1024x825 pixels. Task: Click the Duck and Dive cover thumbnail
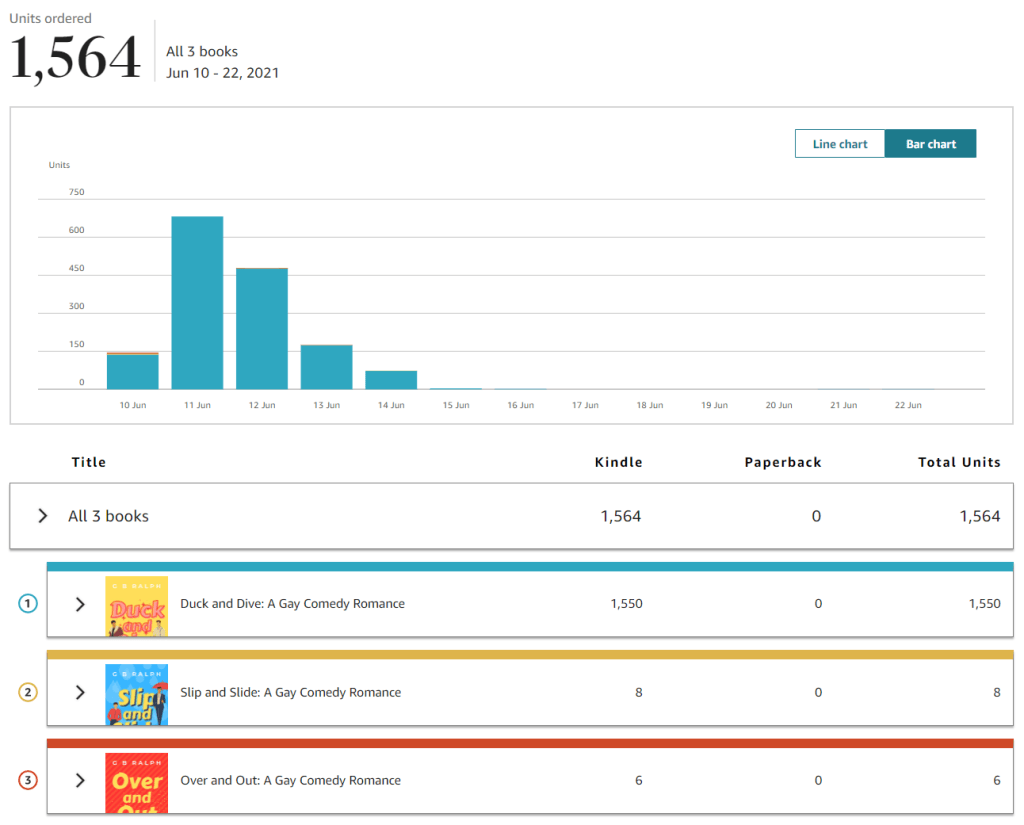[136, 606]
